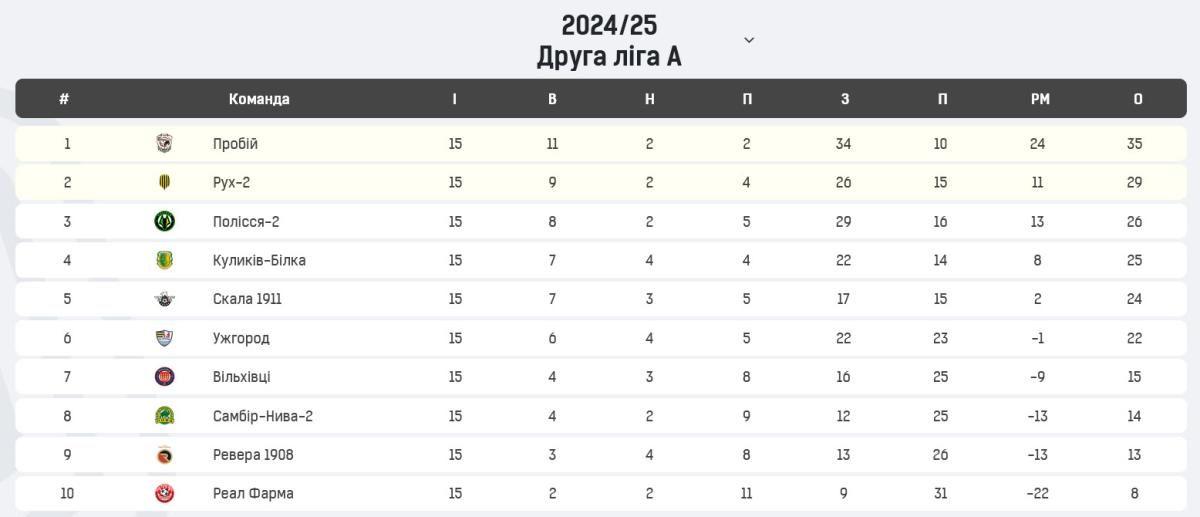Click the Ревера 1908 team logo
This screenshot has width=1200, height=517.
pos(164,455)
